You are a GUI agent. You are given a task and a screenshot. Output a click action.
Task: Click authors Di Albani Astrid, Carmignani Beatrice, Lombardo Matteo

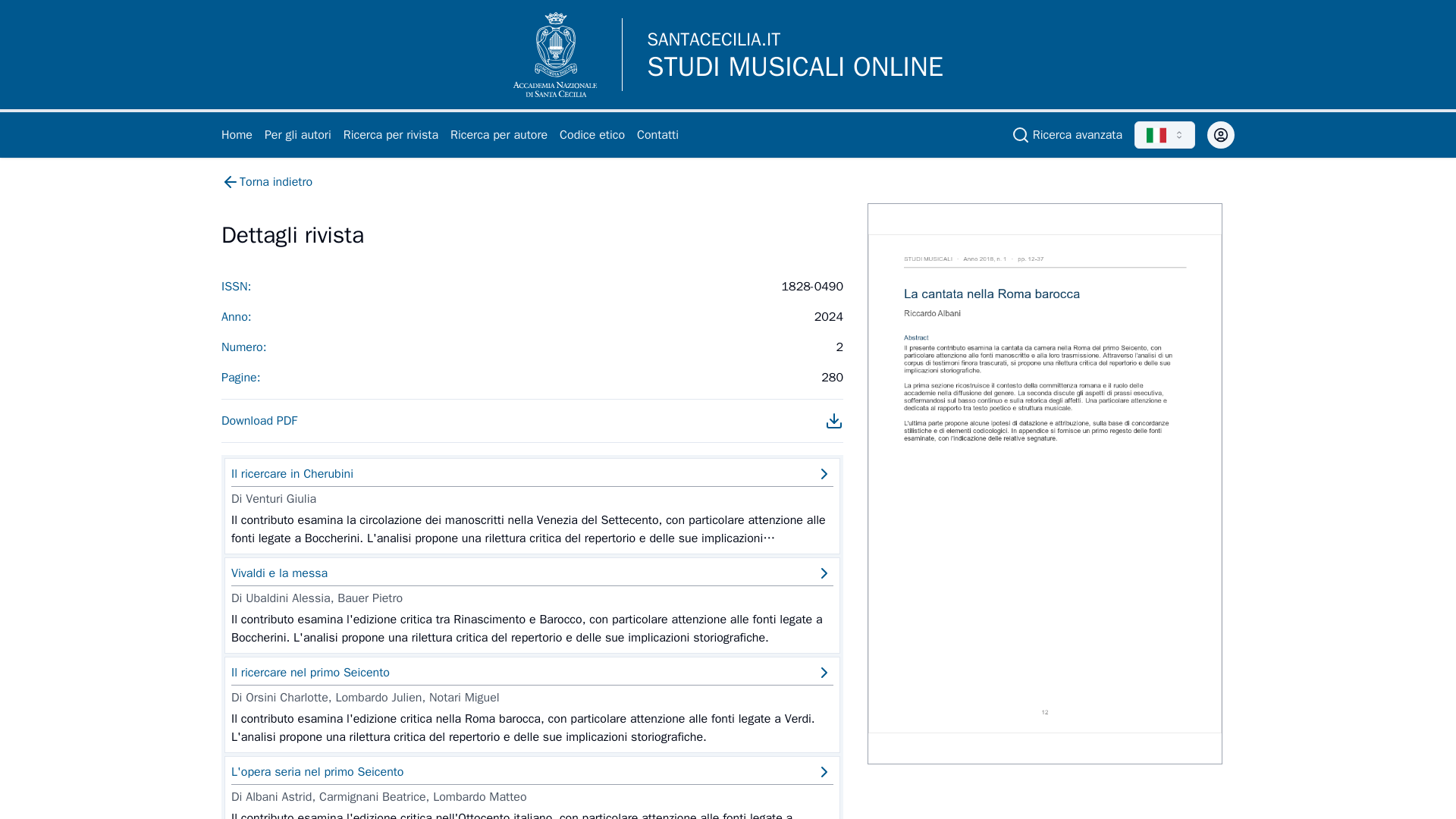[x=379, y=797]
